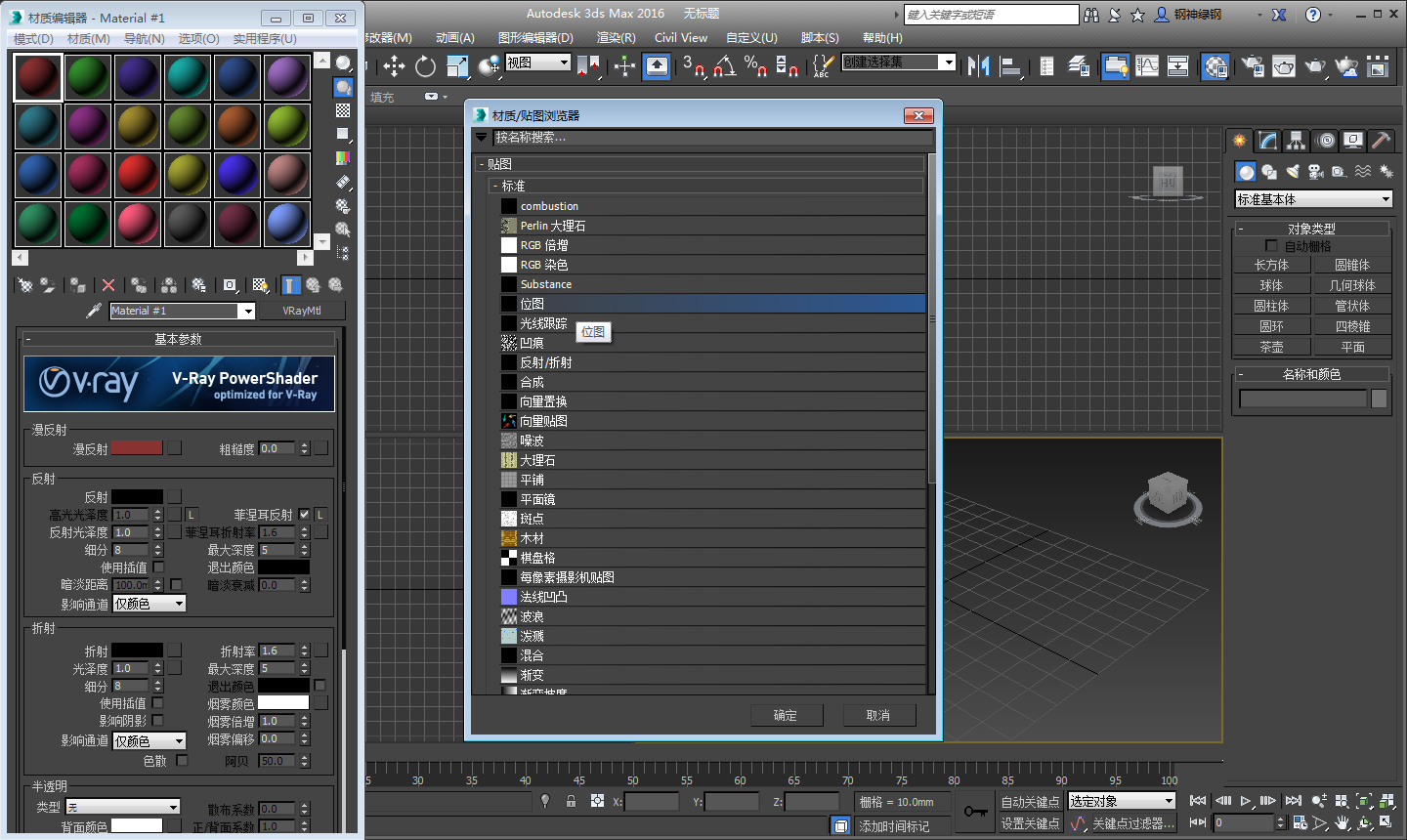
Task: Select the 位图 map entry
Action: pyautogui.click(x=712, y=304)
